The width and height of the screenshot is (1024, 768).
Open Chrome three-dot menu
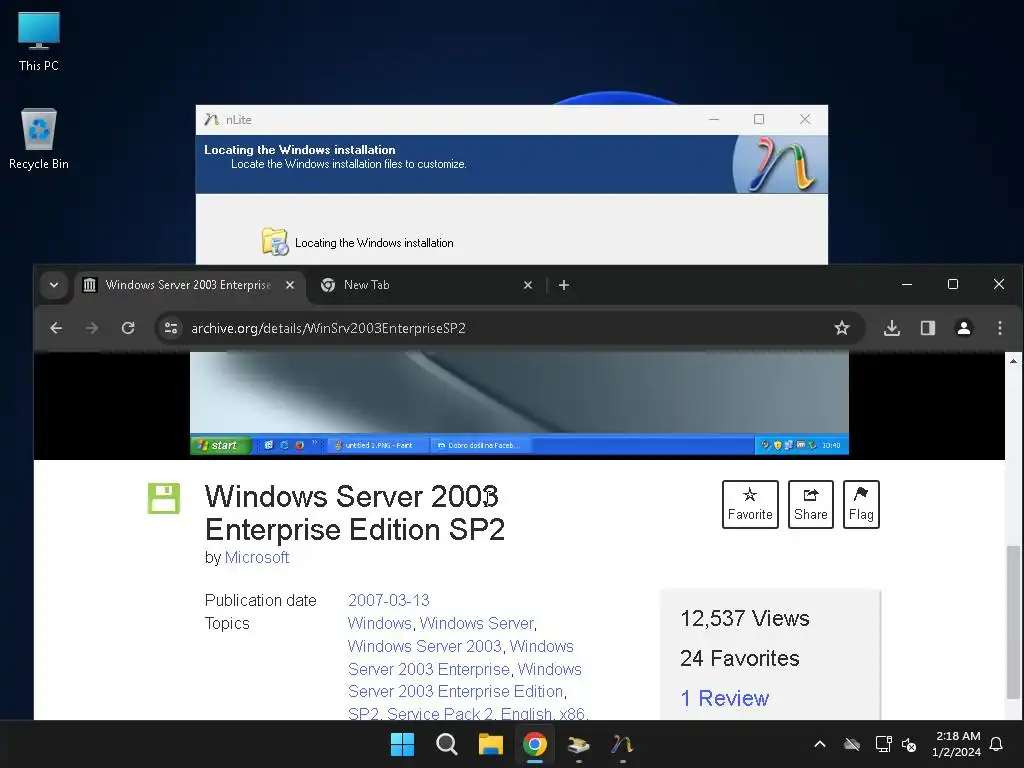point(1000,328)
